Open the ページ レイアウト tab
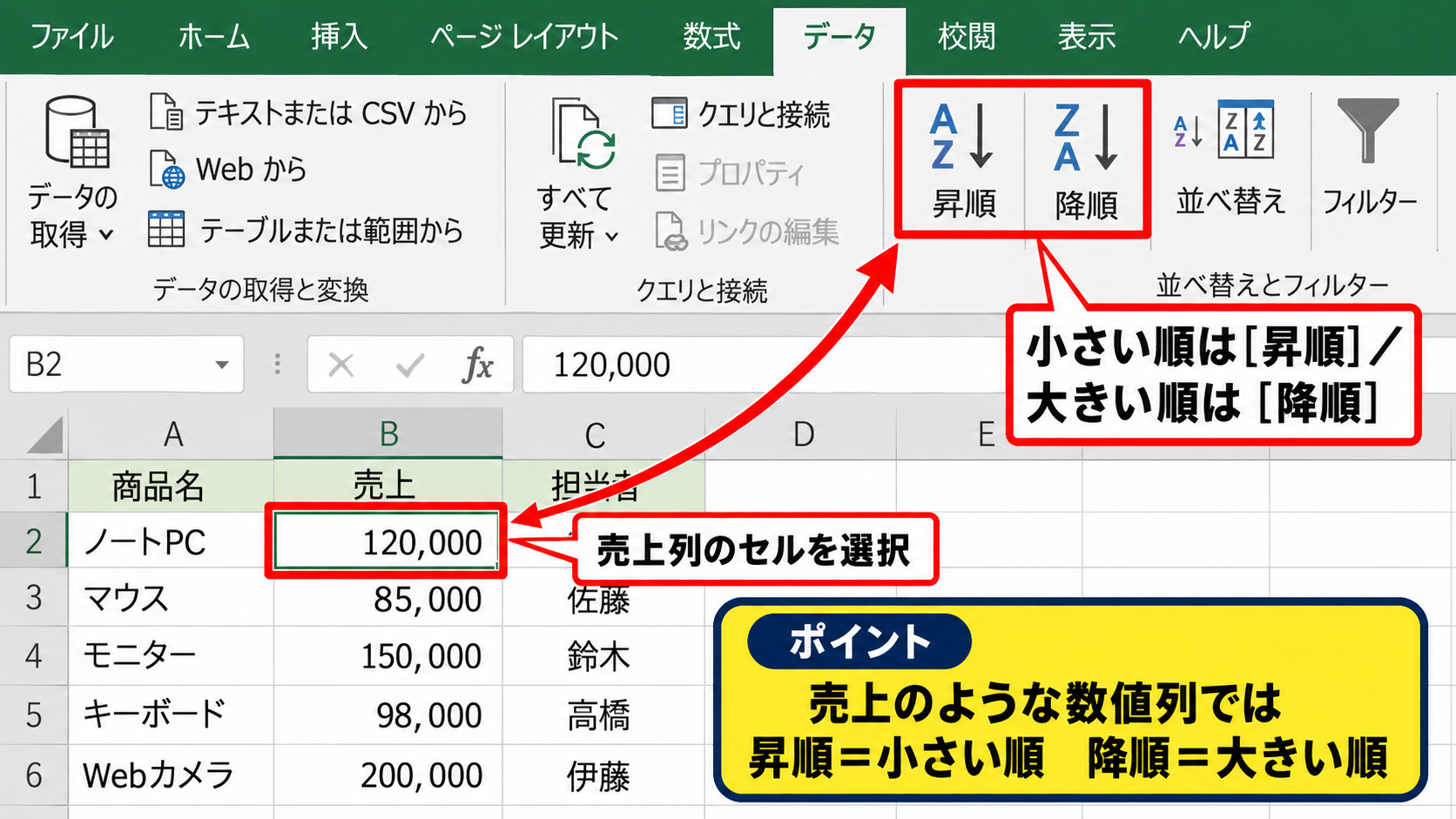 pyautogui.click(x=524, y=37)
